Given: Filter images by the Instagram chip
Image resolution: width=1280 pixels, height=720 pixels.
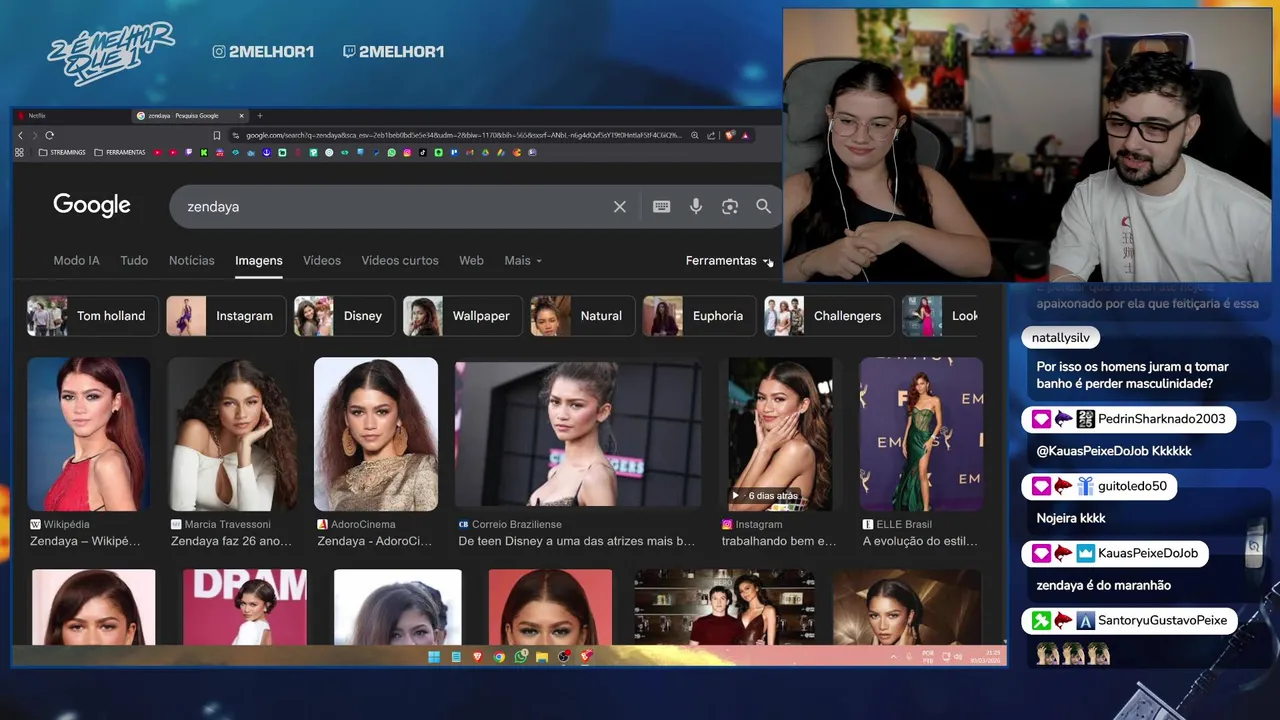Looking at the screenshot, I should click(226, 316).
